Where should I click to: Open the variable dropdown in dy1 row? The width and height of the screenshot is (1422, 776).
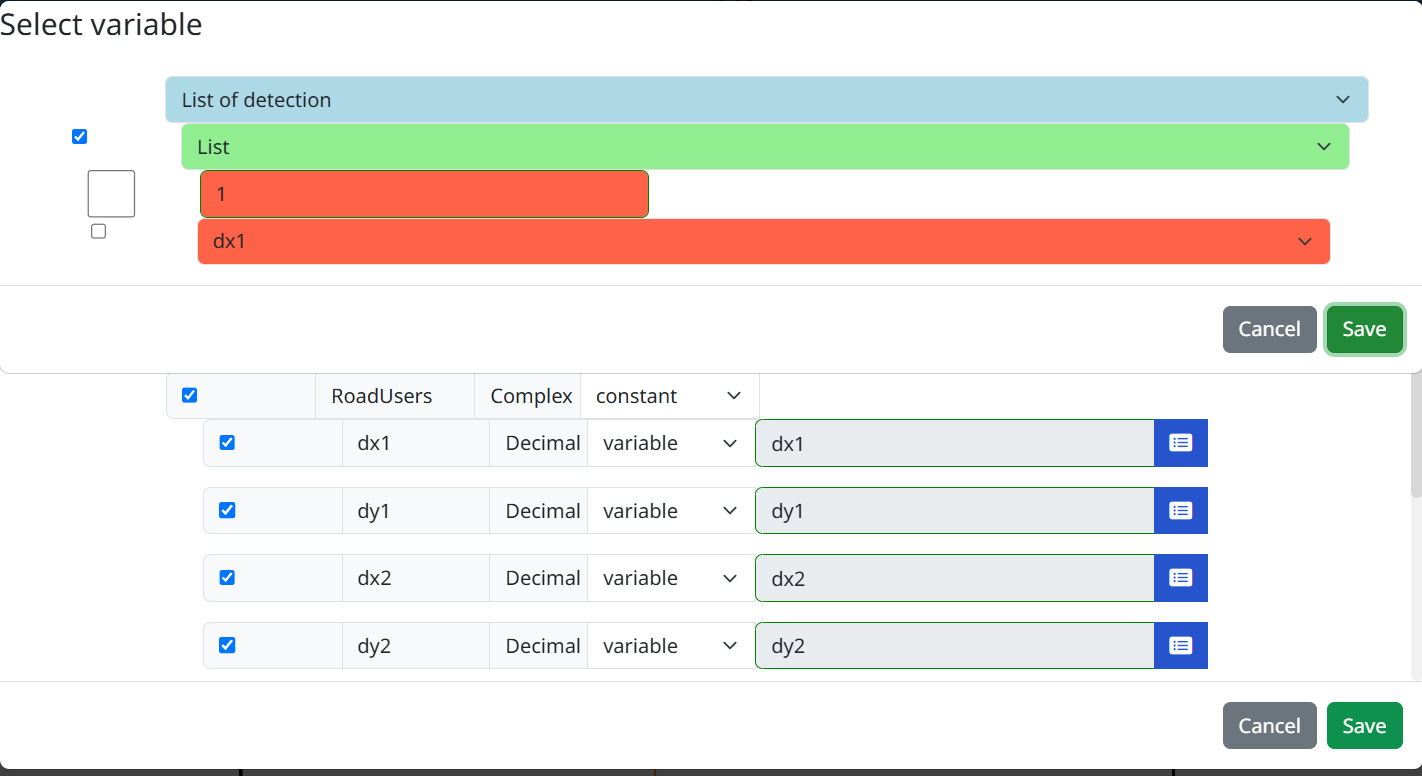click(671, 511)
